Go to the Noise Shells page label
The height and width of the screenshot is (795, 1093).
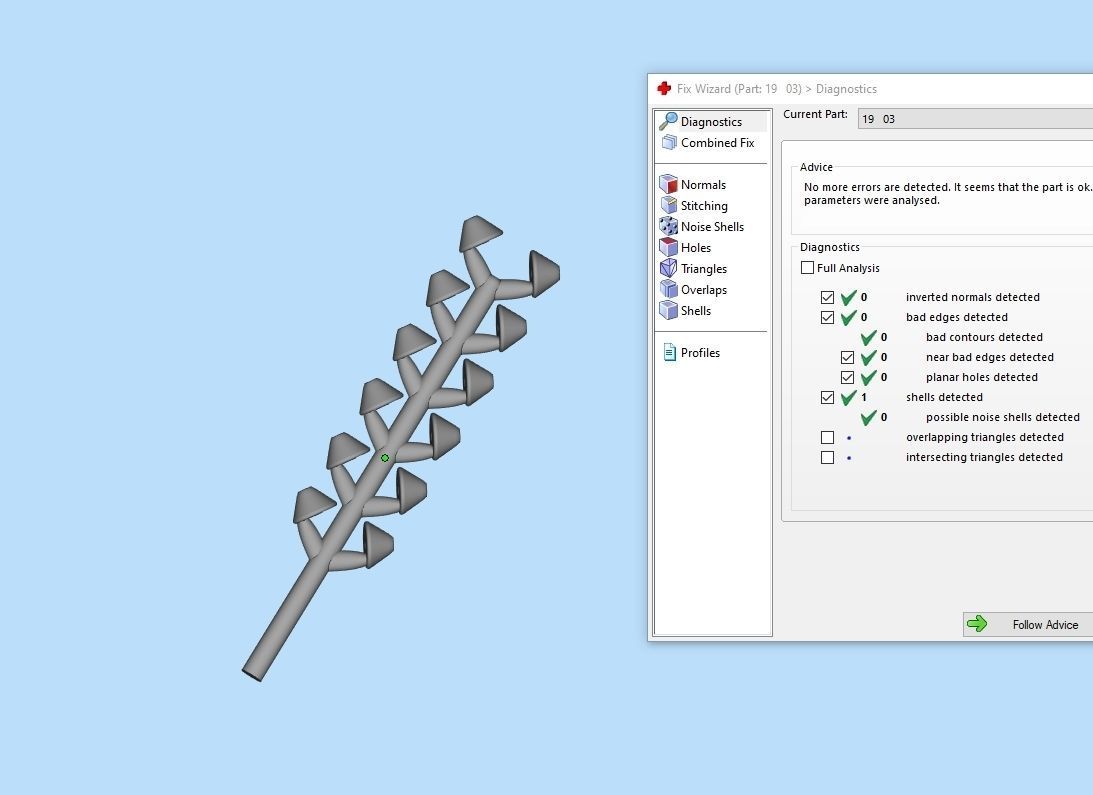click(712, 227)
